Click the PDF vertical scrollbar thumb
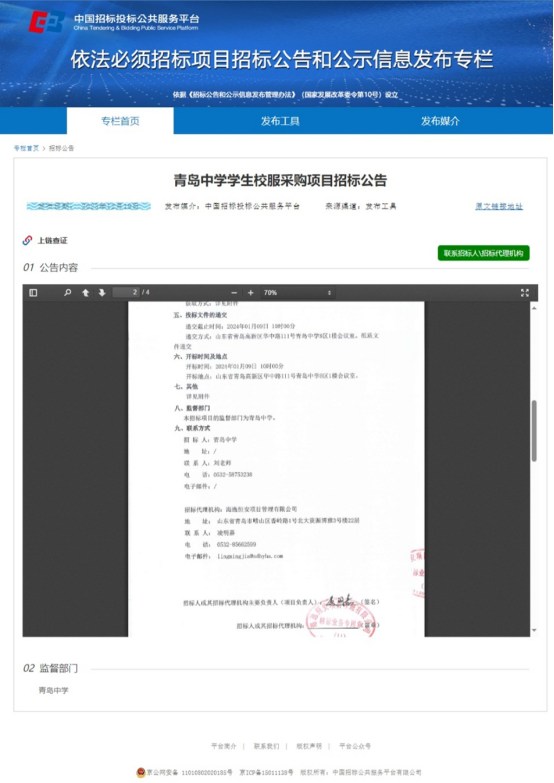The height and width of the screenshot is (783, 554). [x=534, y=430]
